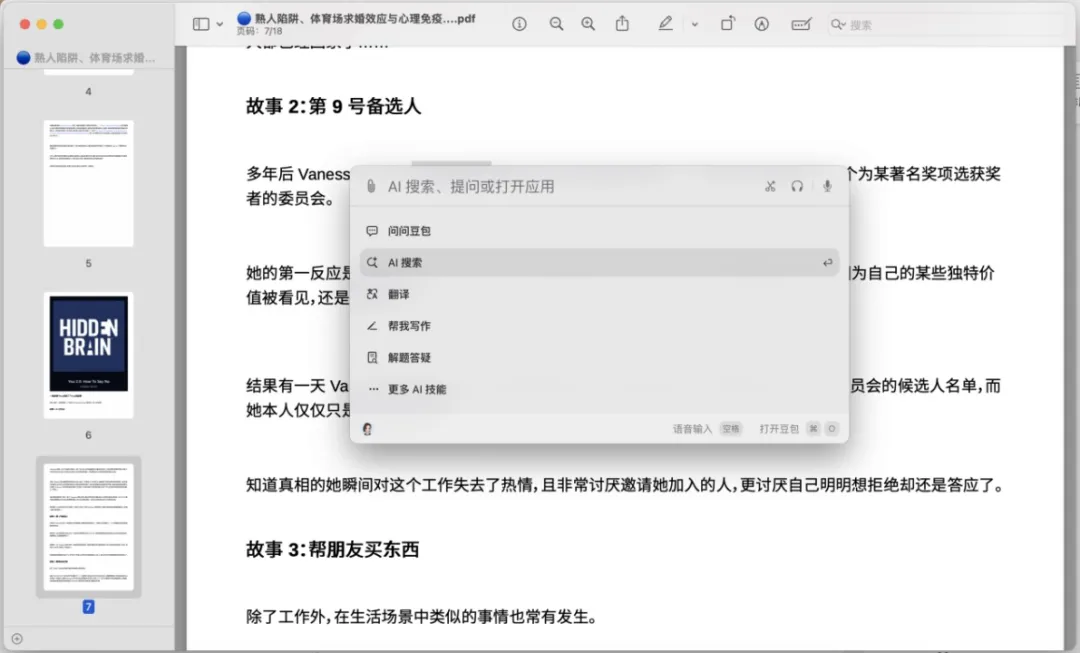Open the share menu icon
The height and width of the screenshot is (653, 1080).
(622, 24)
